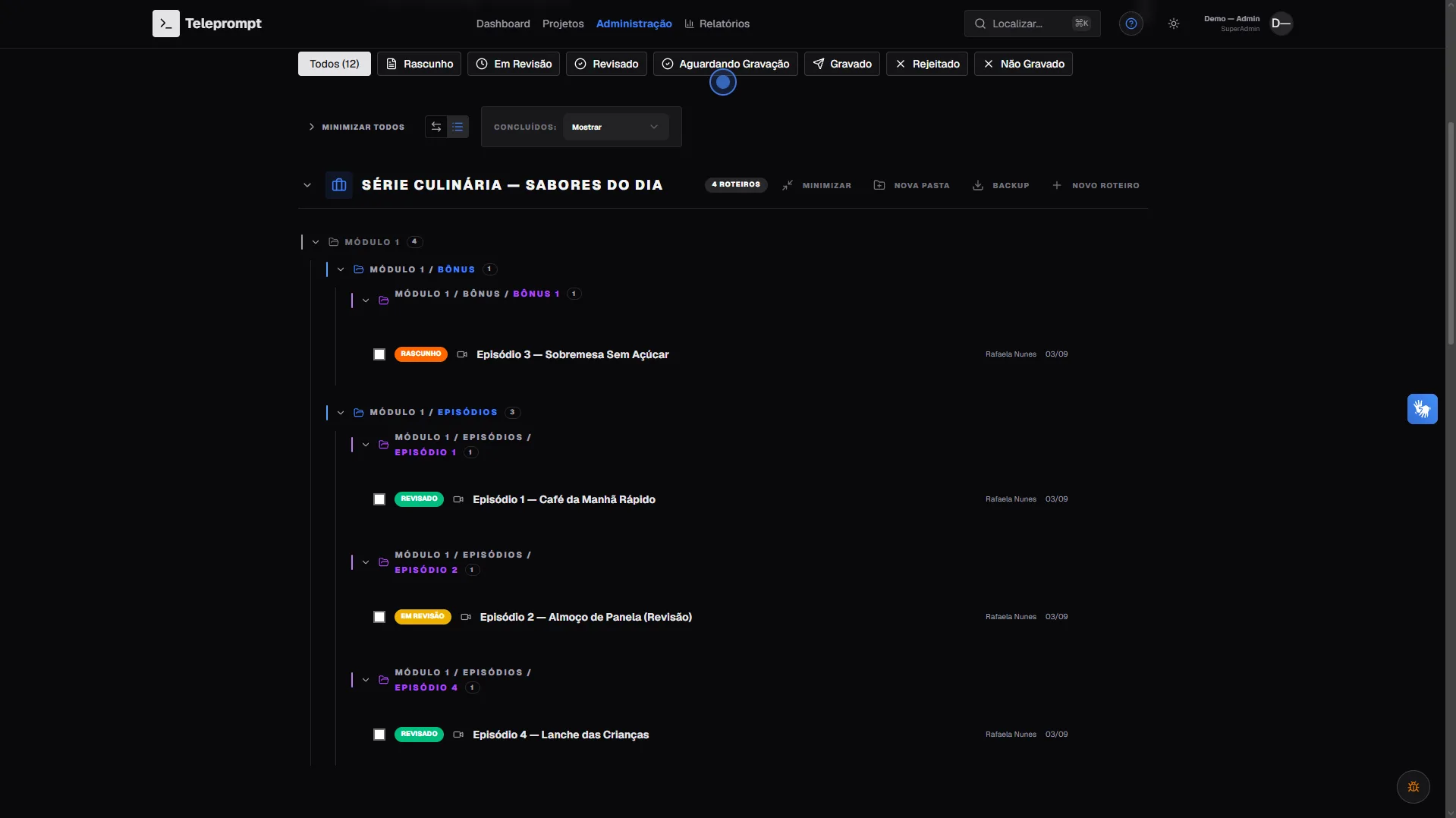This screenshot has height=818, width=1456.
Task: Select the Em Revisão filter tab
Action: [514, 64]
